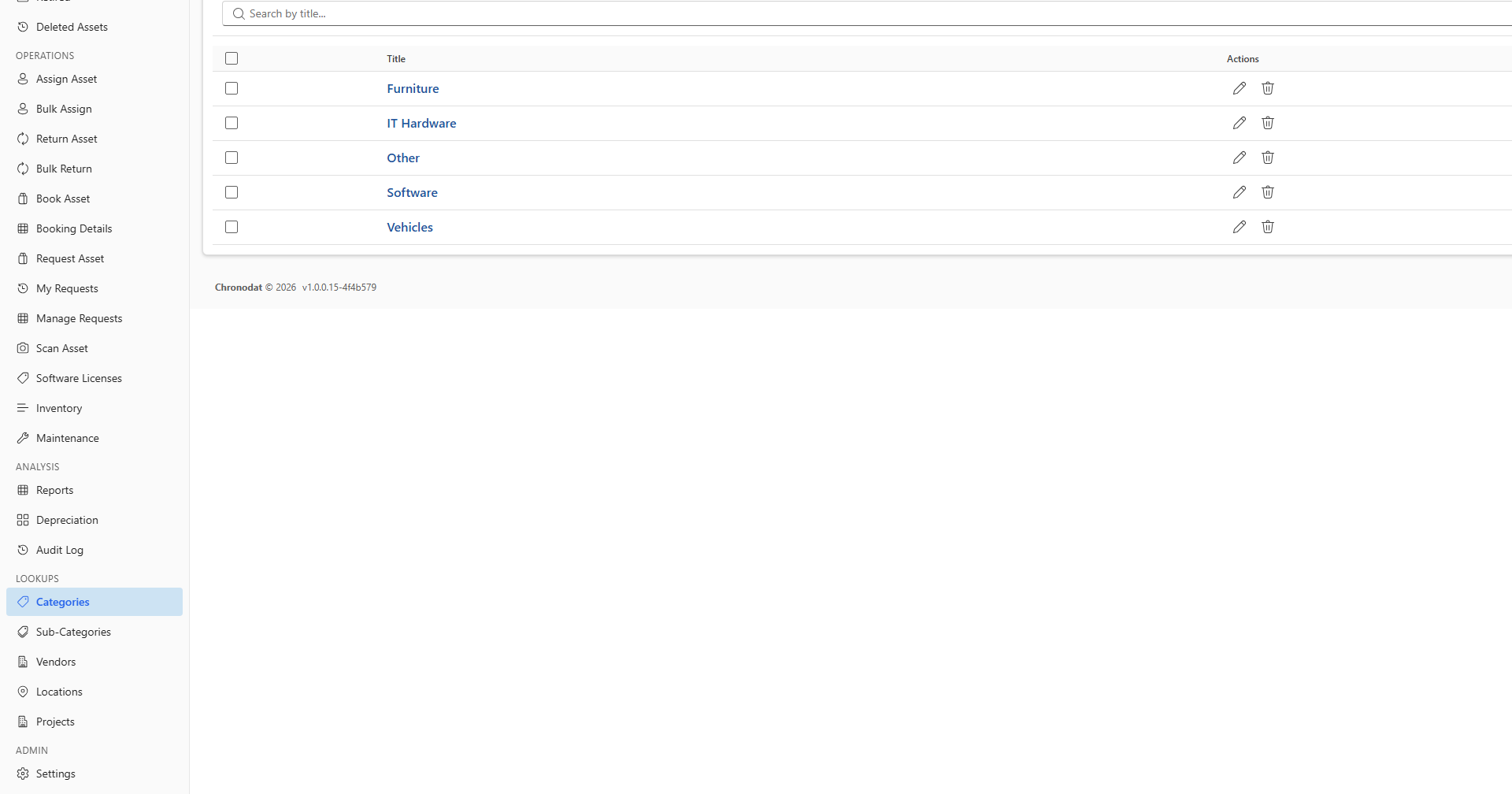This screenshot has height=794, width=1512.
Task: Check the Other row checkbox
Action: point(232,158)
